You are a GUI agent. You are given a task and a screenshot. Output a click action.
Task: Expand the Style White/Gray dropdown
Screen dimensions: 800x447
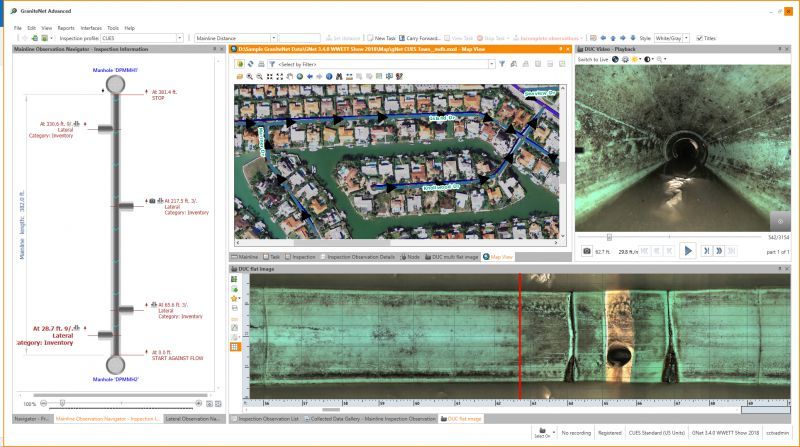(x=688, y=38)
